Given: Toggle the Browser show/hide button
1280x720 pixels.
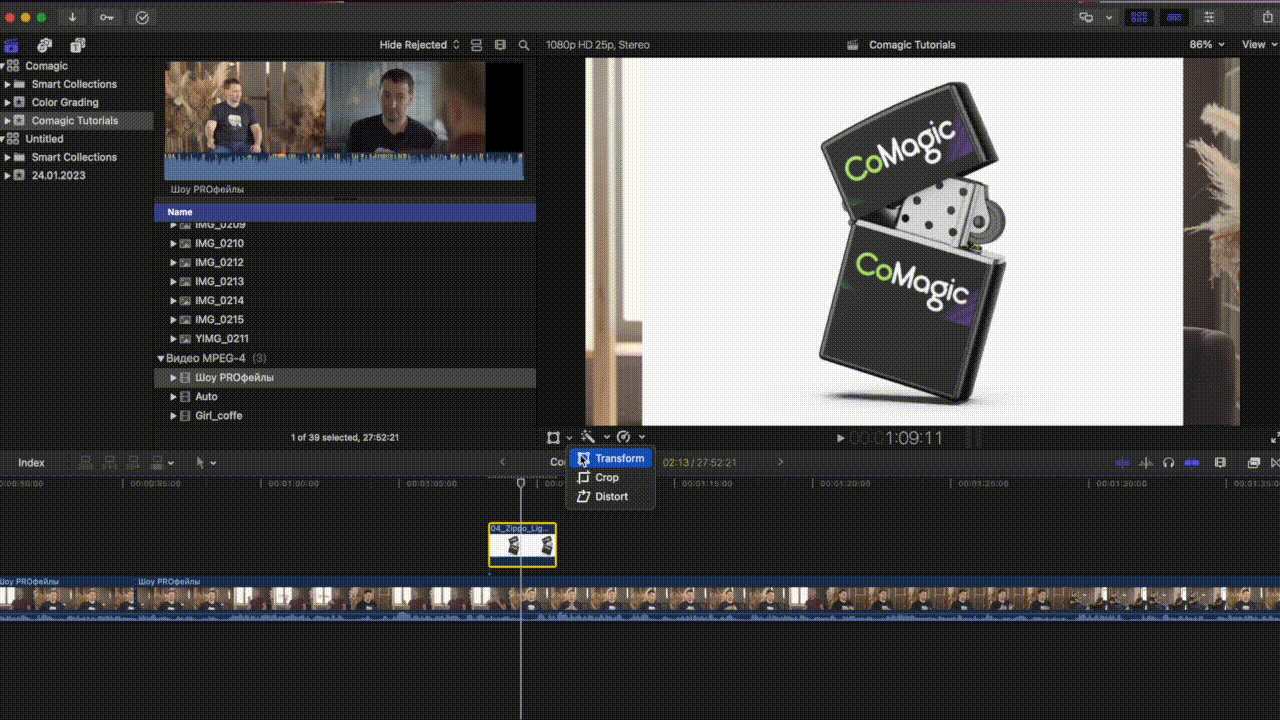Looking at the screenshot, I should tap(1139, 17).
